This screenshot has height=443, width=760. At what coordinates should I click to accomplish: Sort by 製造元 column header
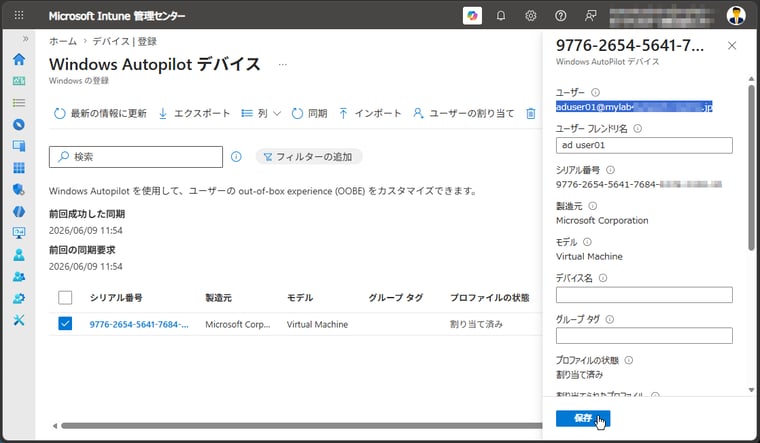tap(219, 298)
